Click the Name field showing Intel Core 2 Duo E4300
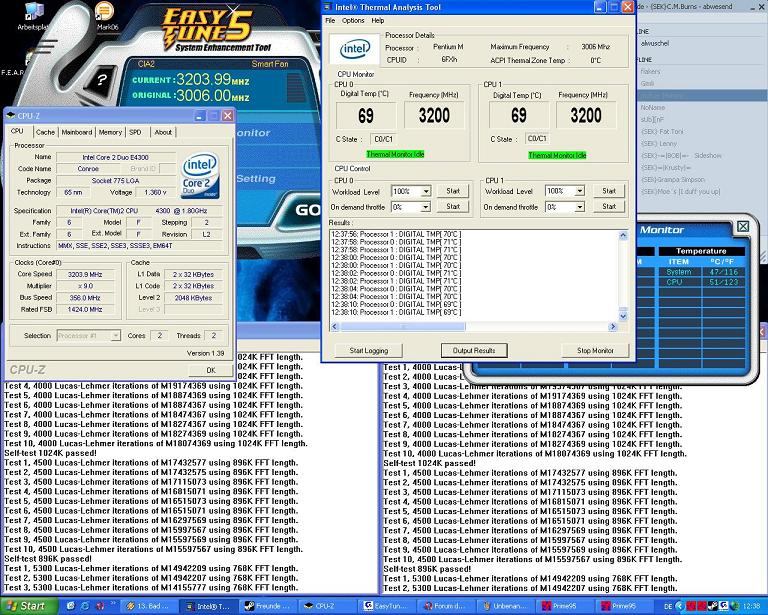The image size is (768, 615). pos(116,157)
